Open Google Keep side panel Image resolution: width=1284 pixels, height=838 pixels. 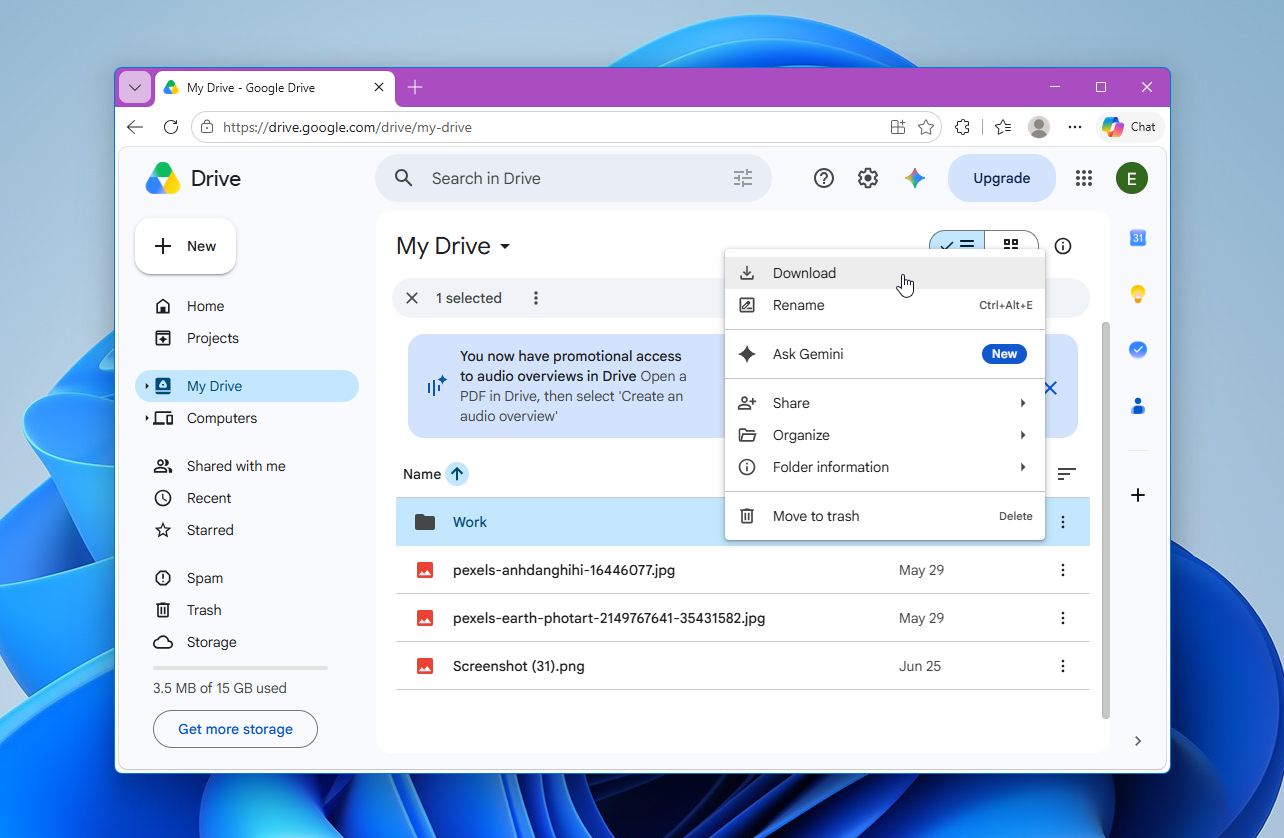point(1137,294)
